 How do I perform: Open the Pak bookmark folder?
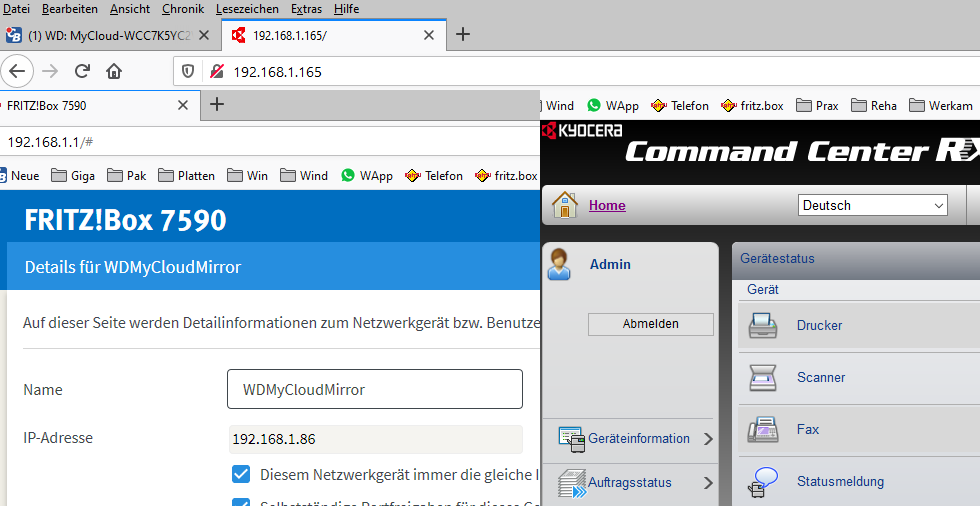pyautogui.click(x=127, y=176)
